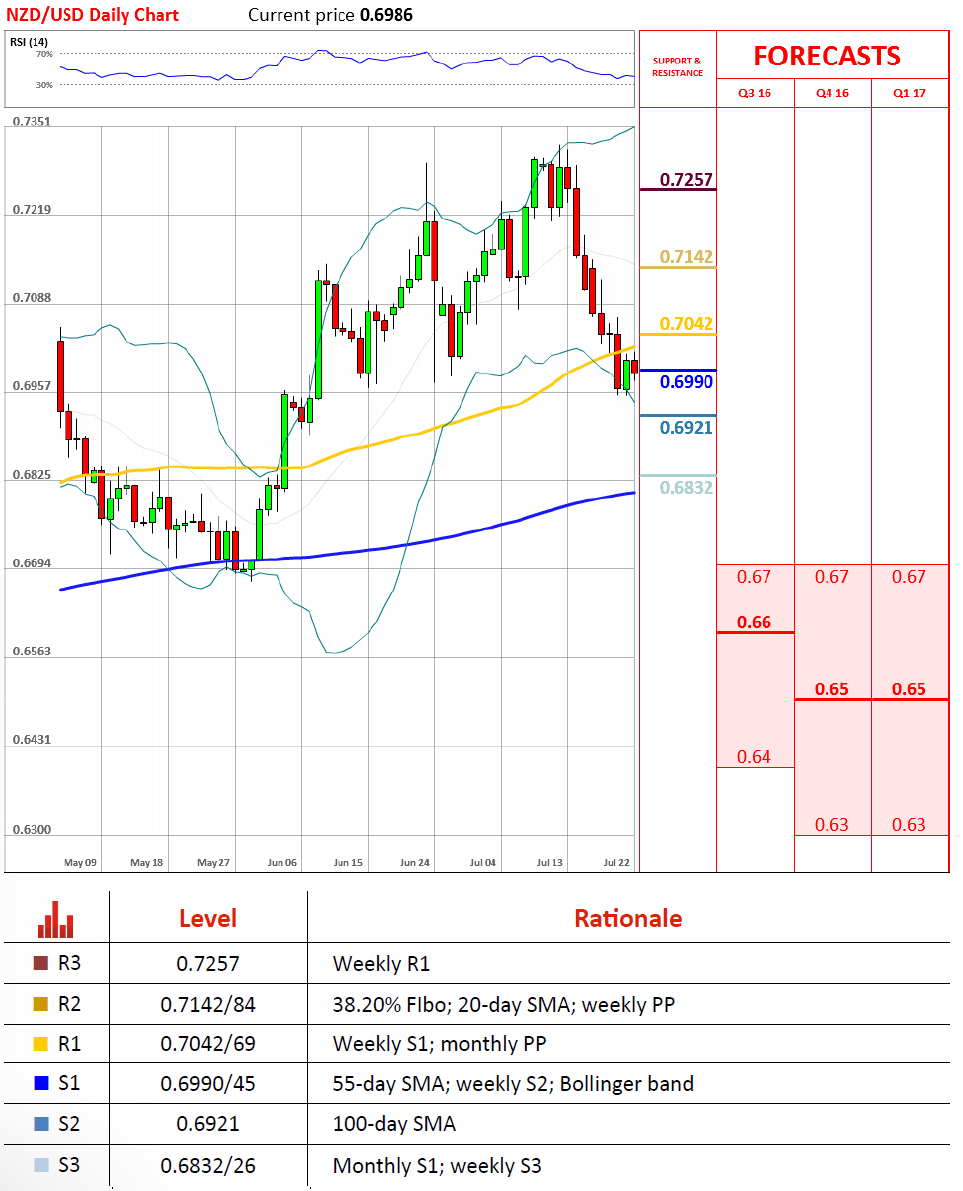
Task: Switch to the Q4 16 forecast column
Action: click(832, 94)
